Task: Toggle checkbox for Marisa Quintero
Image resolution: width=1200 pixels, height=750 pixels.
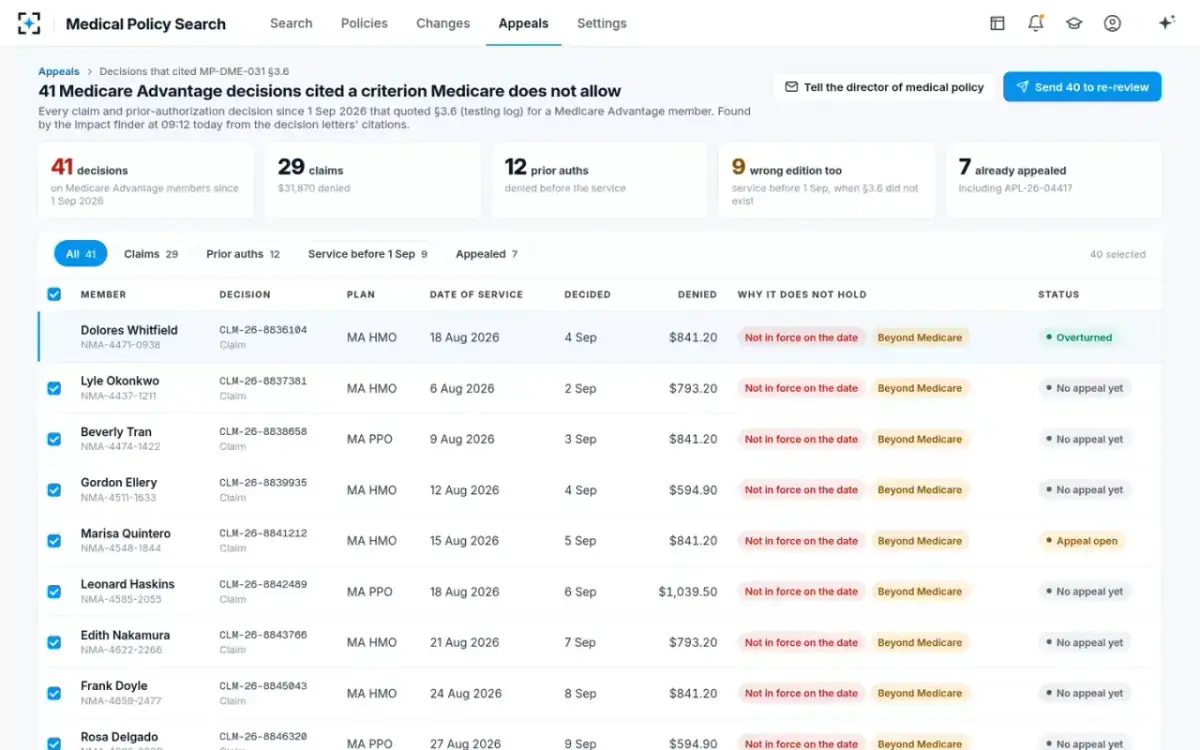Action: coord(54,541)
